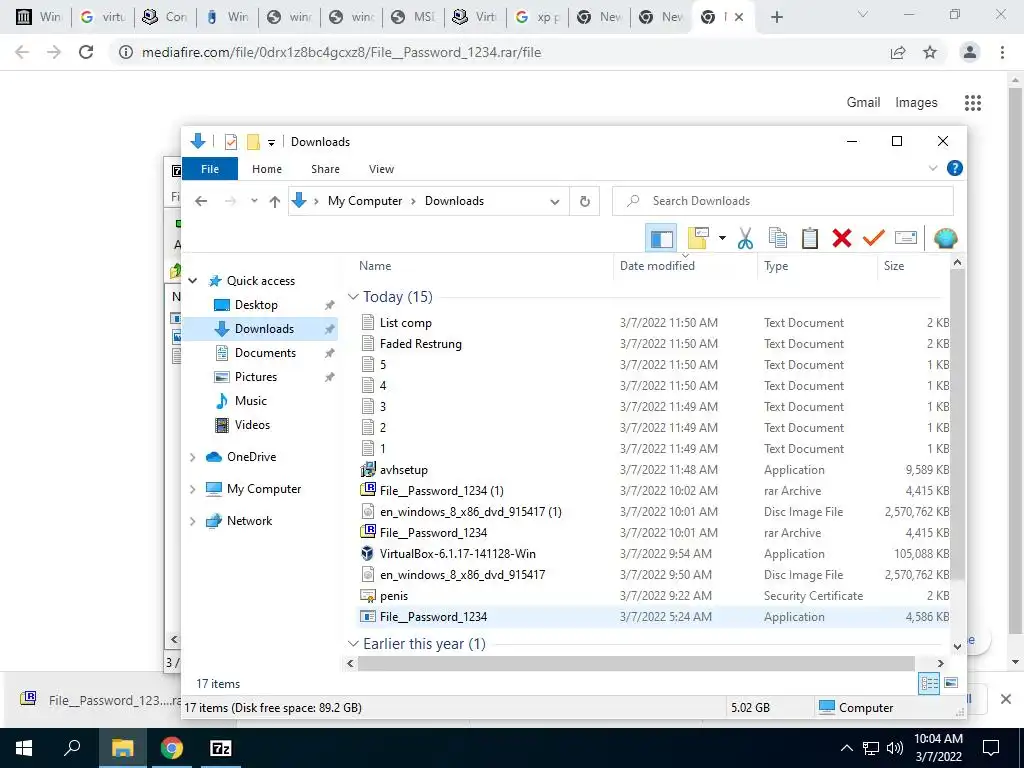Click the horizontal scrollbar in file list
The width and height of the screenshot is (1024, 768).
[x=636, y=664]
